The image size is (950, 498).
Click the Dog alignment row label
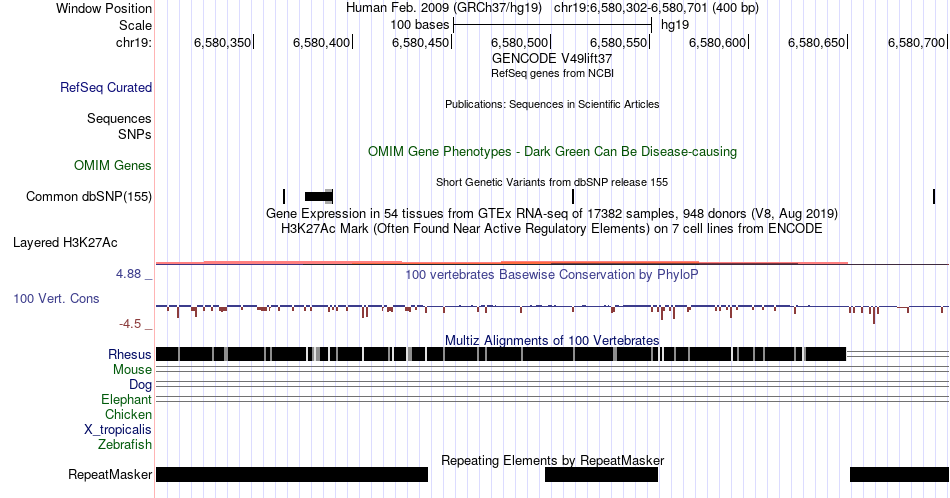click(141, 385)
